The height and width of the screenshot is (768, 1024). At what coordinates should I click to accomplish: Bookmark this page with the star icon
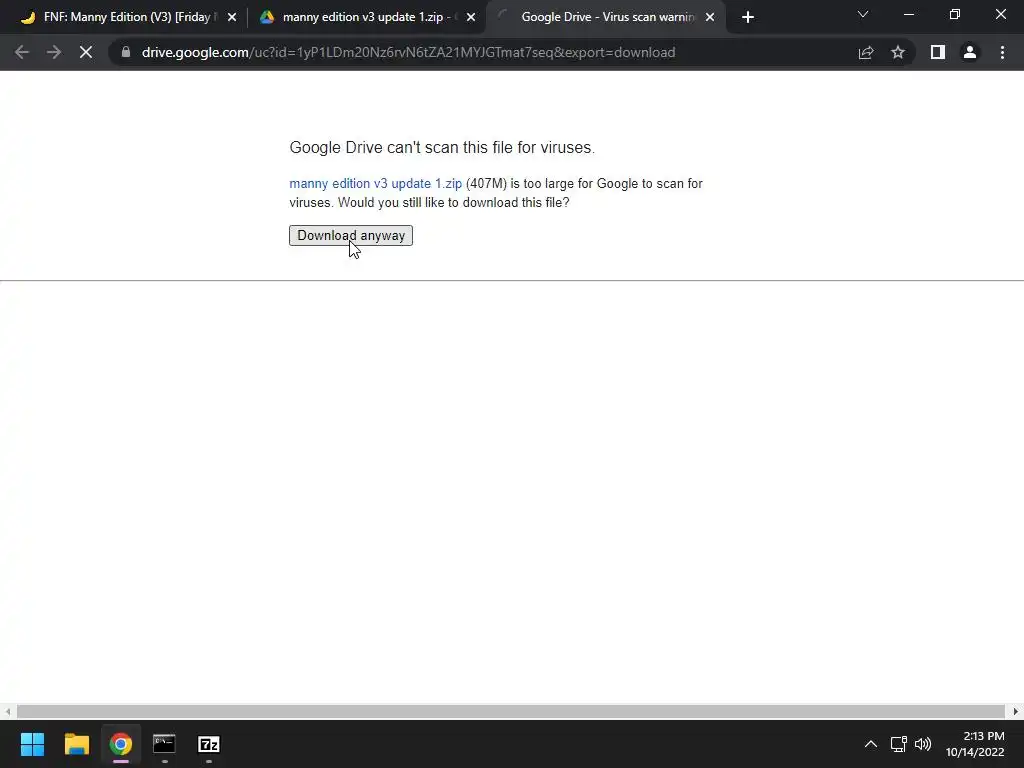click(898, 52)
